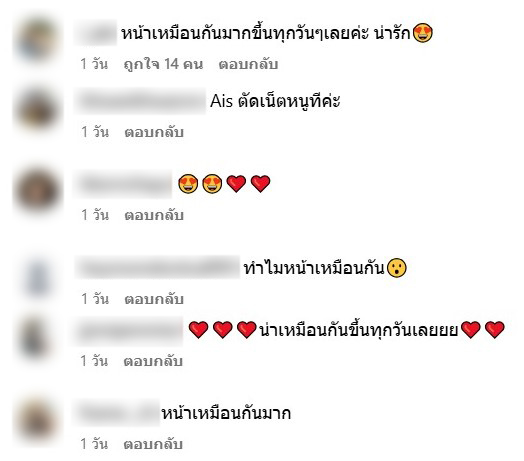This screenshot has height=461, width=524.
Task: Reply to the Ais ตัดเน็ตหนูทีค่ะ comment
Action: 154,132
